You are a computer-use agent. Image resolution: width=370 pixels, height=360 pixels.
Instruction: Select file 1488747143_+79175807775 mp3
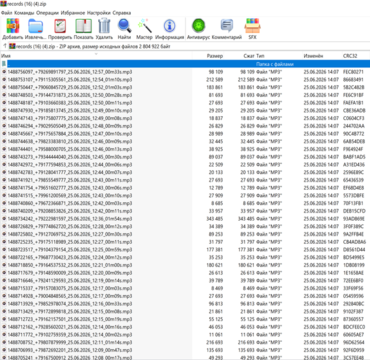(70, 118)
